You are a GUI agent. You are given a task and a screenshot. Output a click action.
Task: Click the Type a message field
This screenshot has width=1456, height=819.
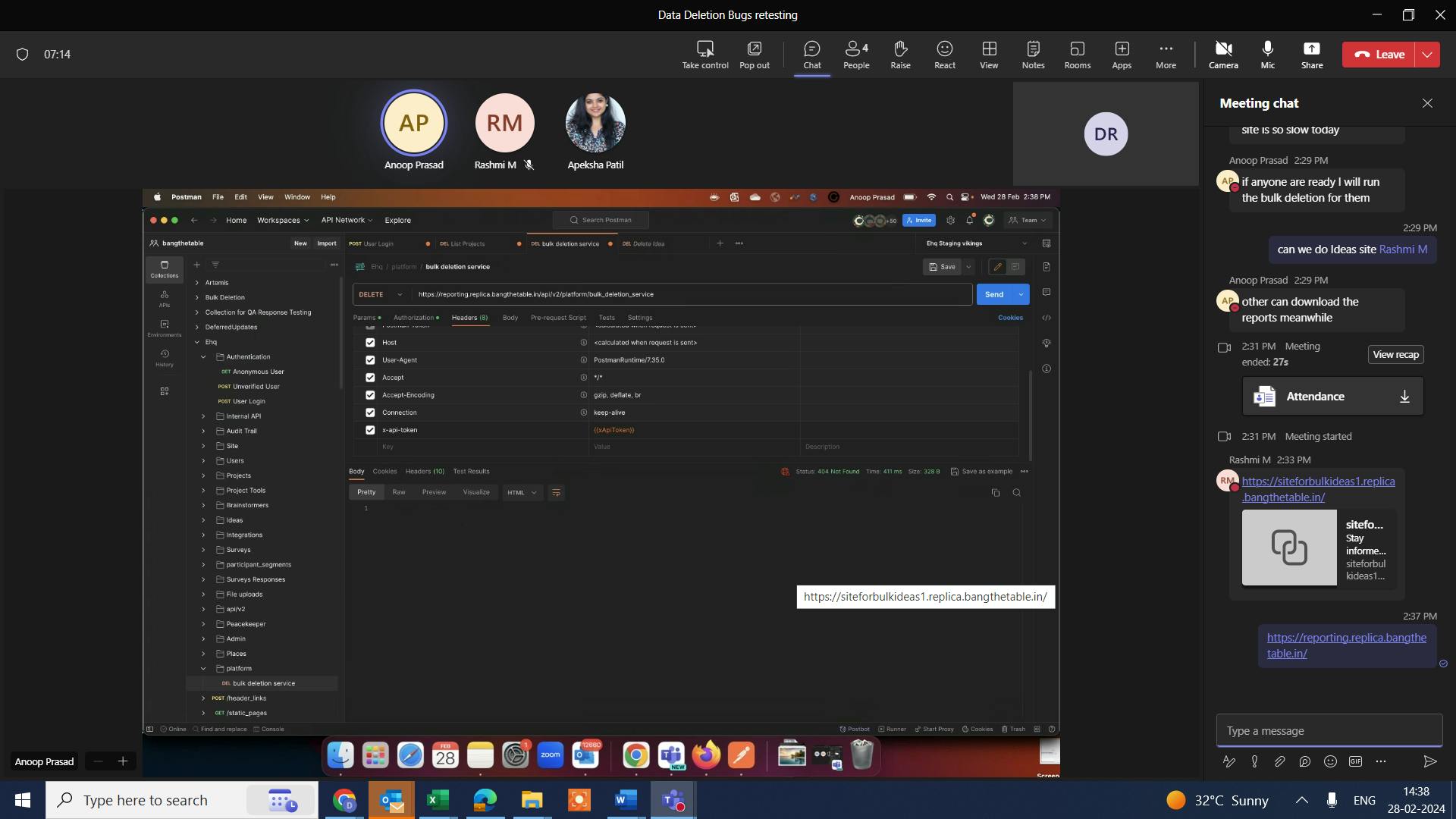(1329, 731)
